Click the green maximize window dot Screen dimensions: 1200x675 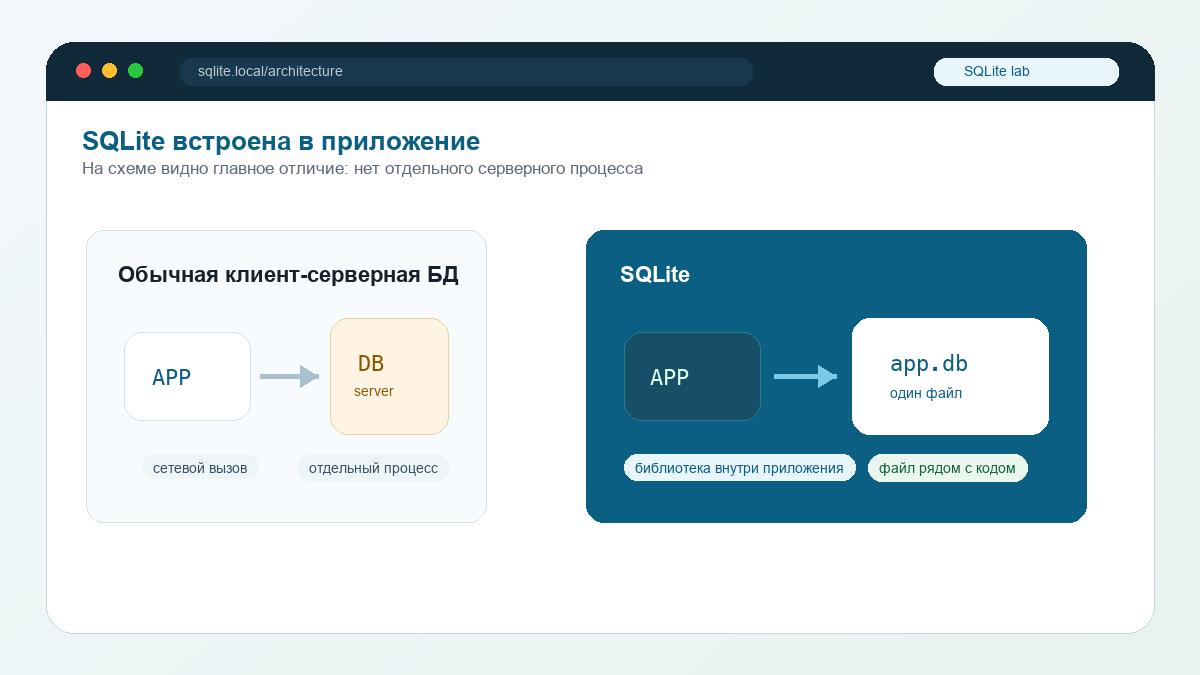coord(136,71)
